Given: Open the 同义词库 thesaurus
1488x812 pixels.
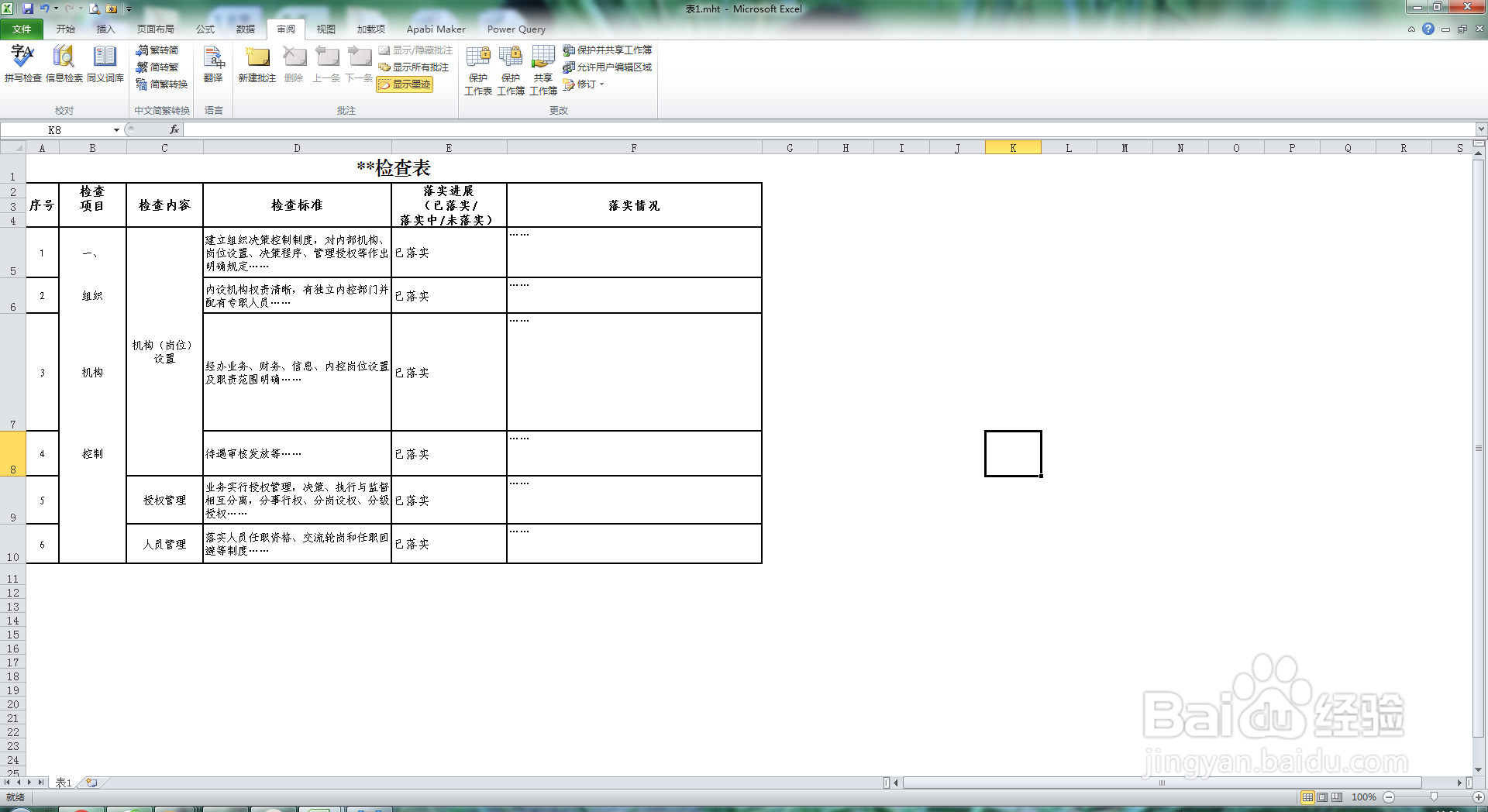Looking at the screenshot, I should click(105, 64).
